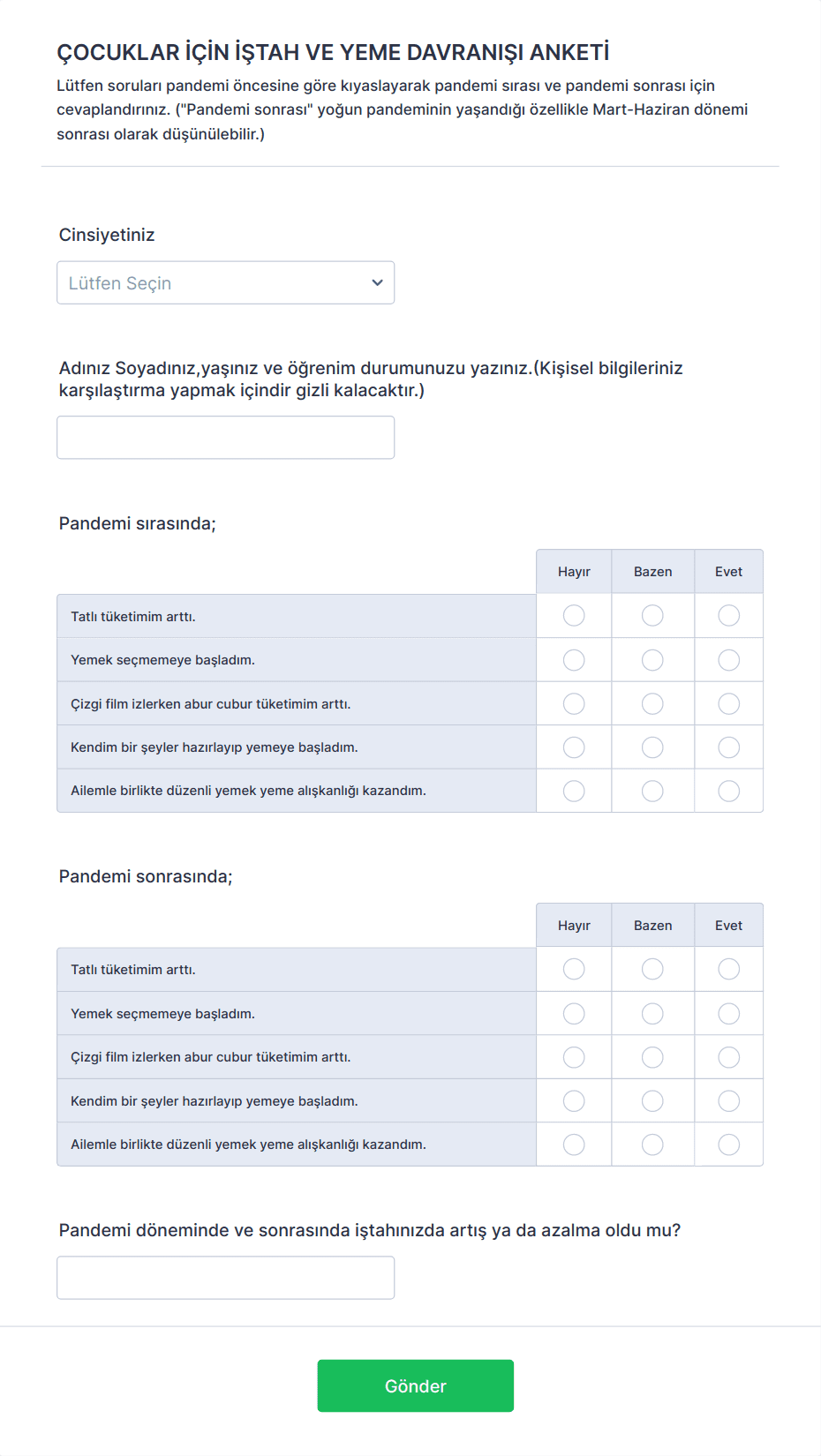Select Evet for Tatlı tüketimim arttı under Pandemi sonrasında
The height and width of the screenshot is (1456, 821).
point(728,969)
